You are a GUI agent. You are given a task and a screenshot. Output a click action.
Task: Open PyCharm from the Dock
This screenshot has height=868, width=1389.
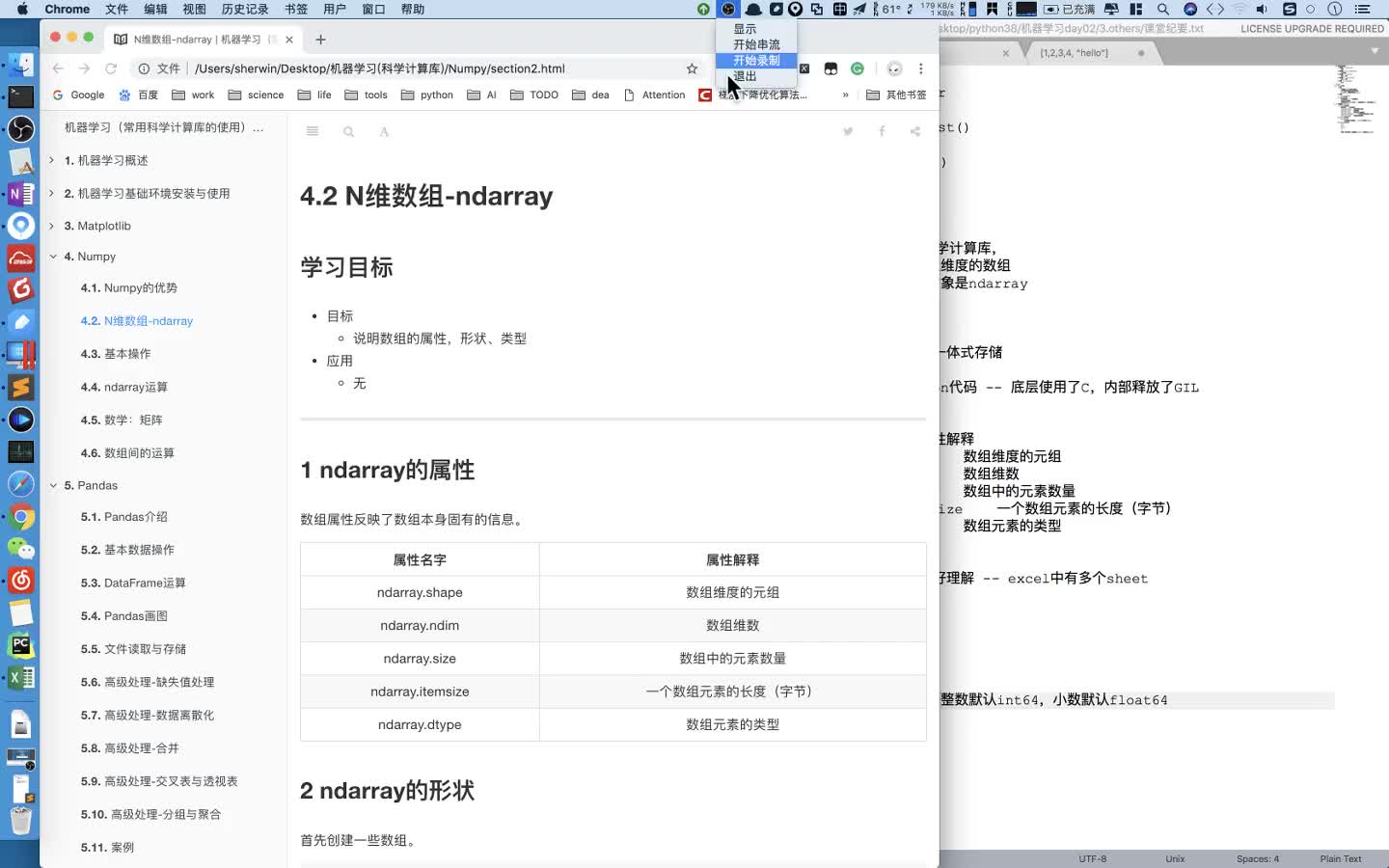tap(21, 645)
